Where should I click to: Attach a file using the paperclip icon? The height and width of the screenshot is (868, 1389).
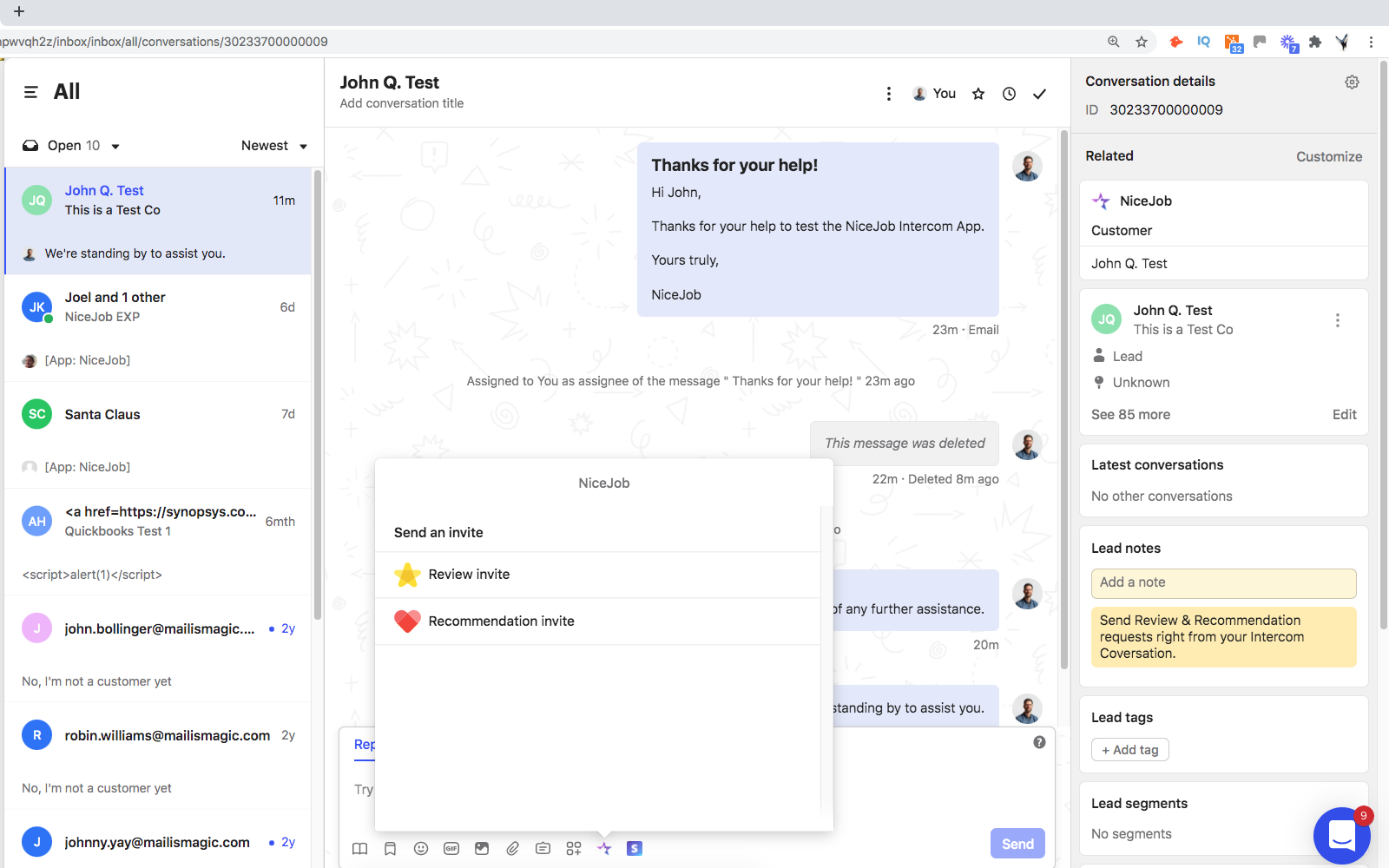(512, 848)
